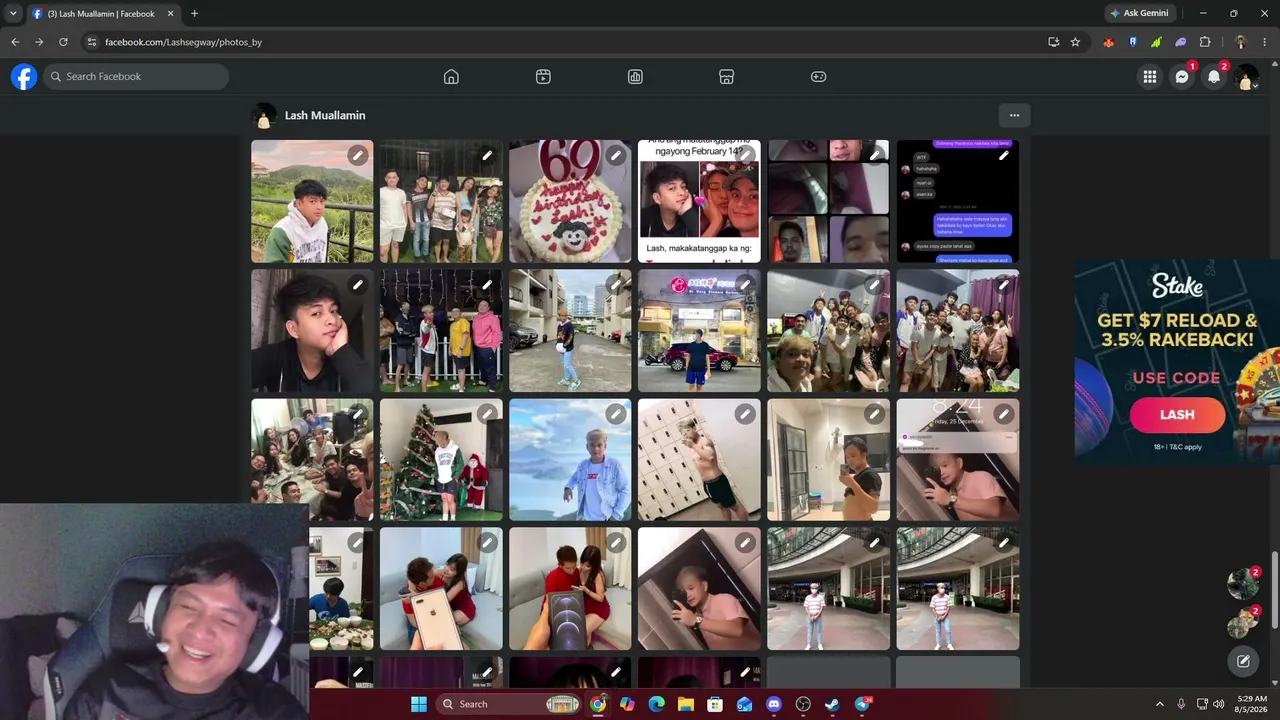Start a new message compose icon
The height and width of the screenshot is (720, 1280).
pyautogui.click(x=1243, y=660)
